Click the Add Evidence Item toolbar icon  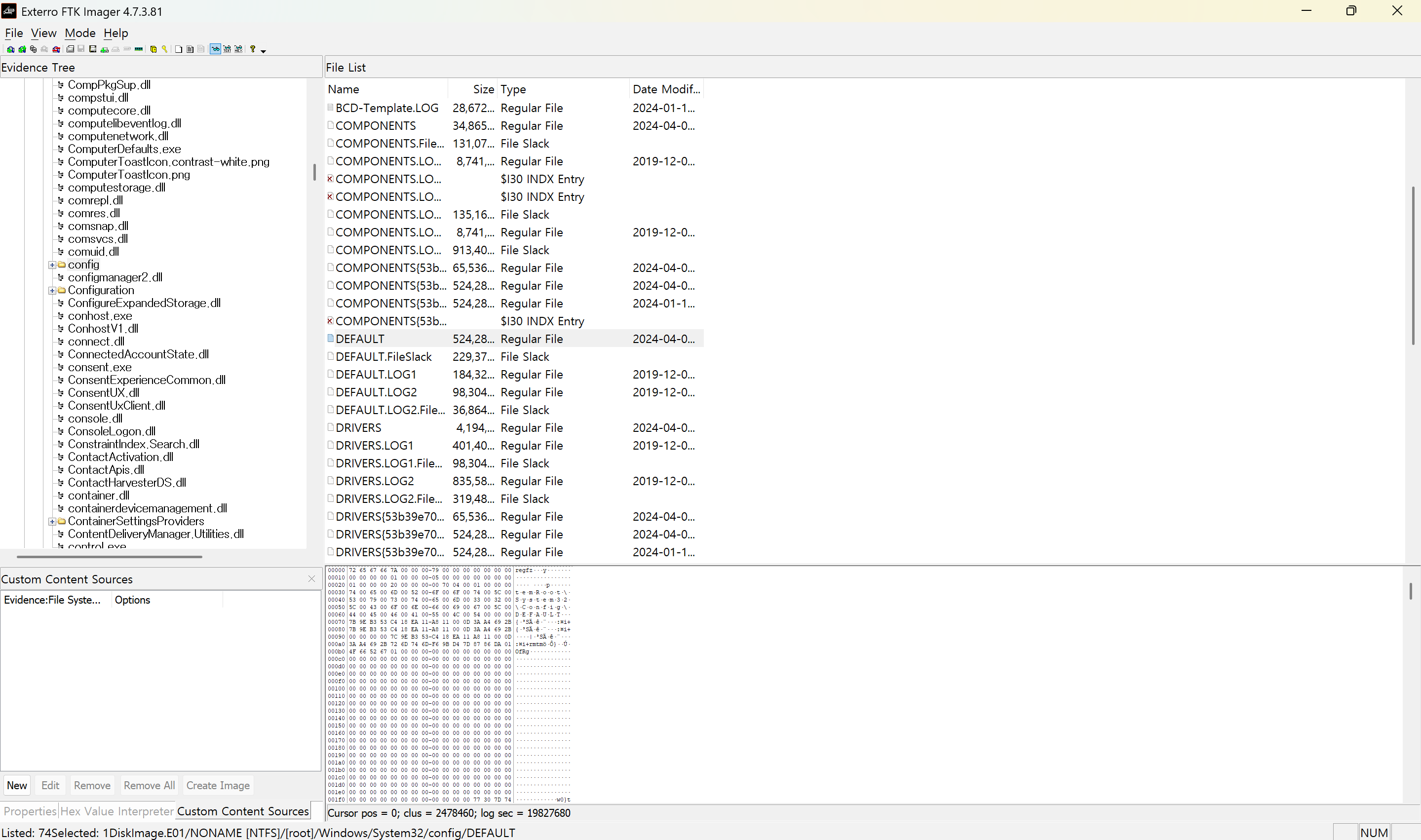tap(11, 49)
